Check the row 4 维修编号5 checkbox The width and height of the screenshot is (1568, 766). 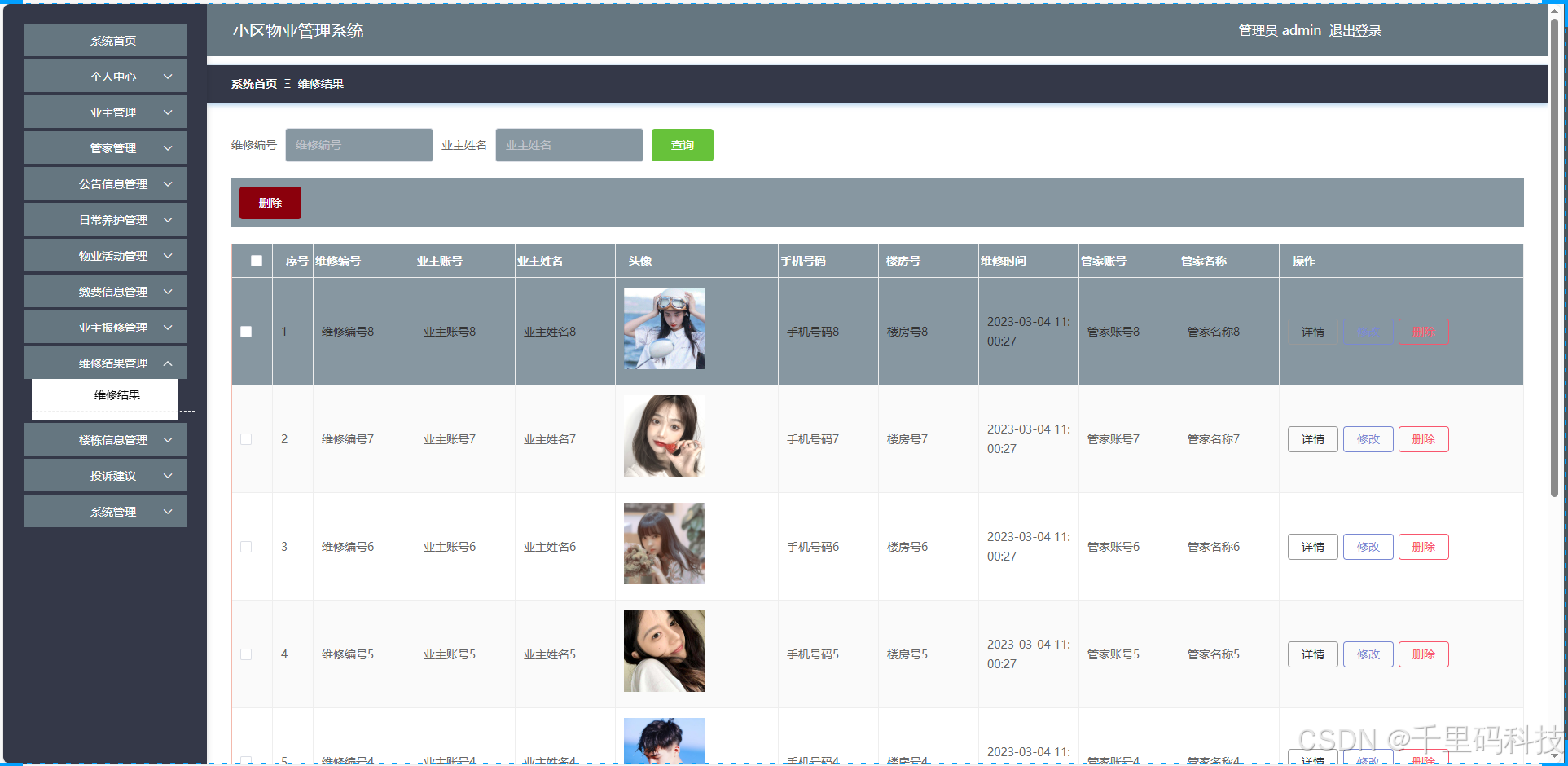pyautogui.click(x=246, y=654)
